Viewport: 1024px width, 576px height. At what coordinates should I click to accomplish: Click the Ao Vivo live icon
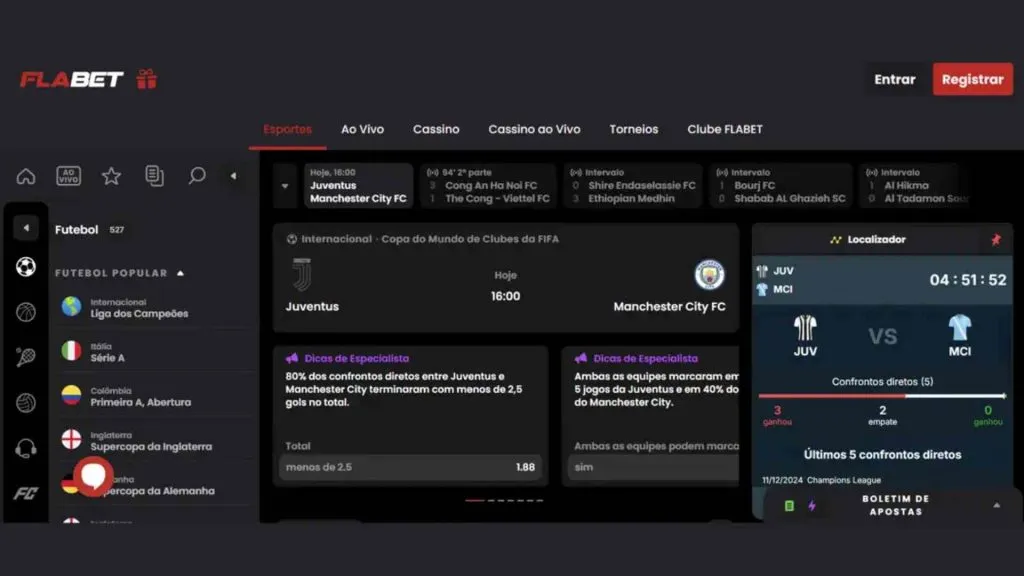coord(68,176)
